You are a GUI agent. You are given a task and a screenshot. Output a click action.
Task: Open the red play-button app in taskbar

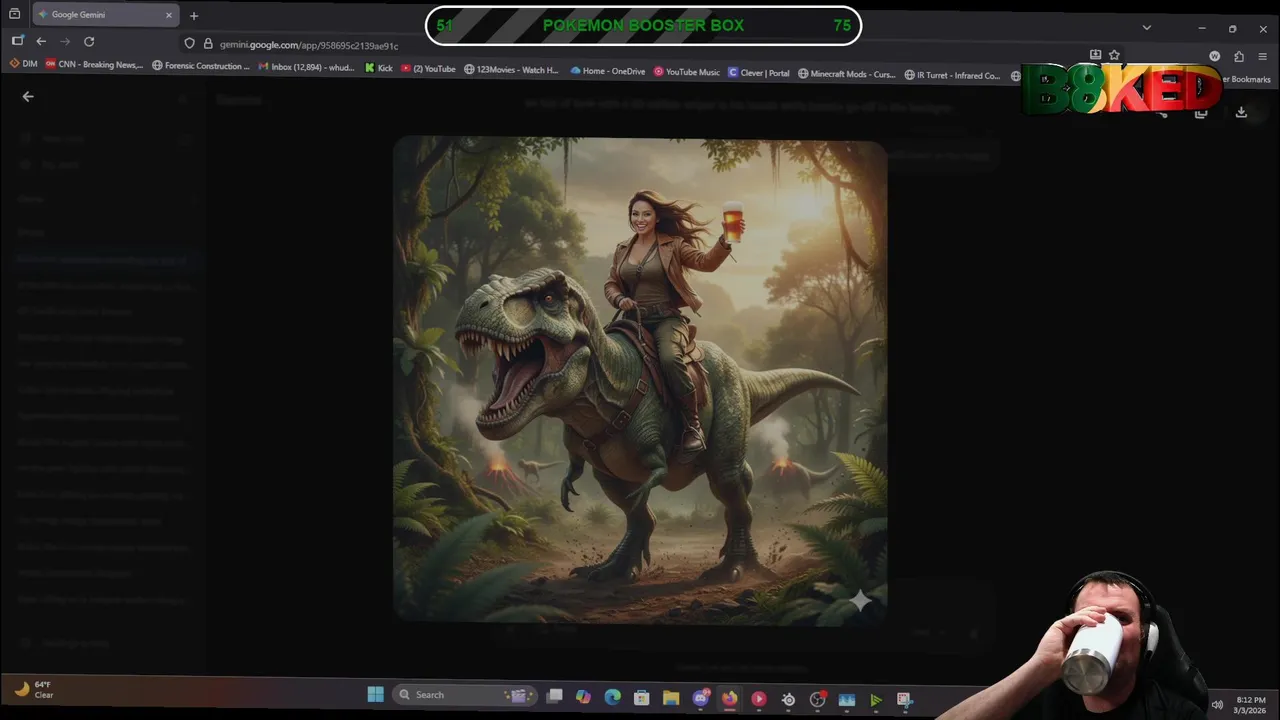pyautogui.click(x=759, y=699)
